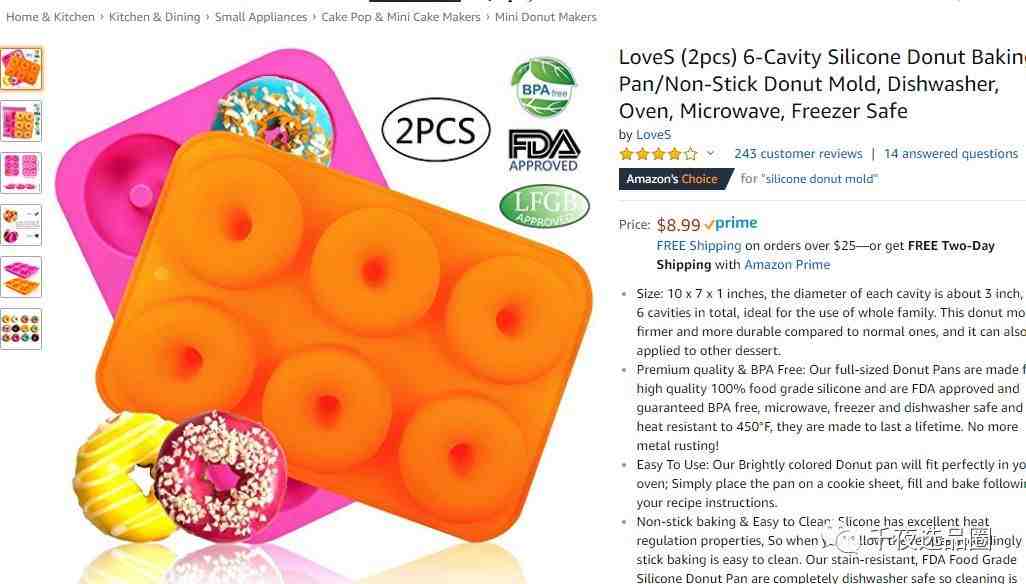
Task: Go to Small Appliances breadcrumb
Action: pos(261,17)
